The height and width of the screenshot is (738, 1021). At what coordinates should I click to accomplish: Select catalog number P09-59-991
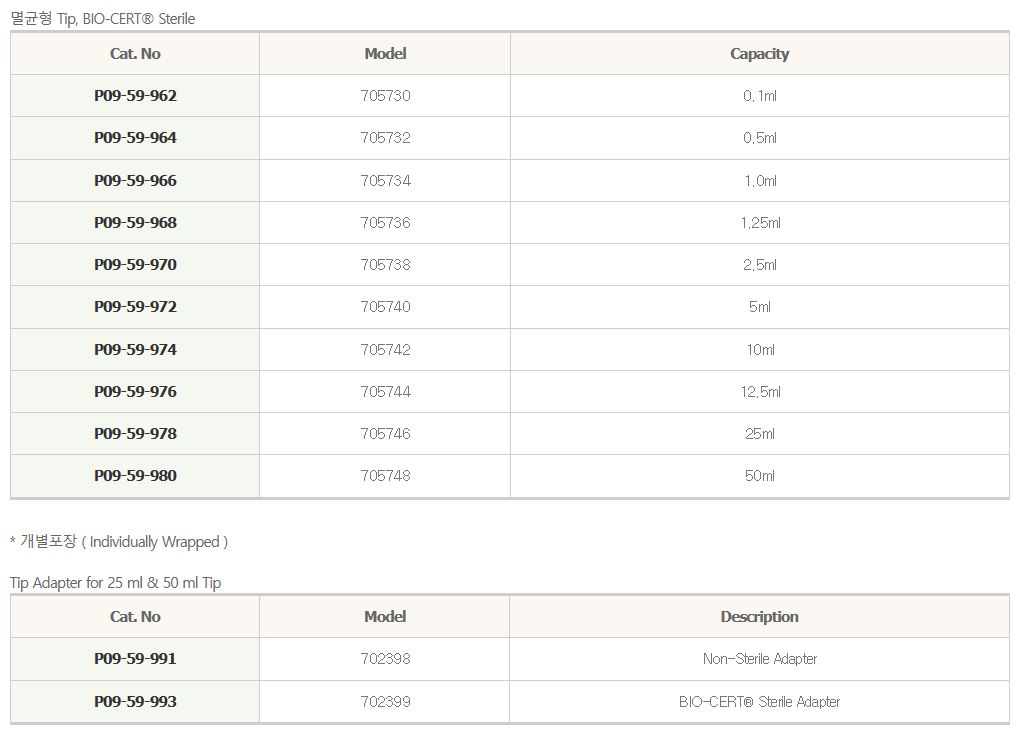(x=135, y=659)
